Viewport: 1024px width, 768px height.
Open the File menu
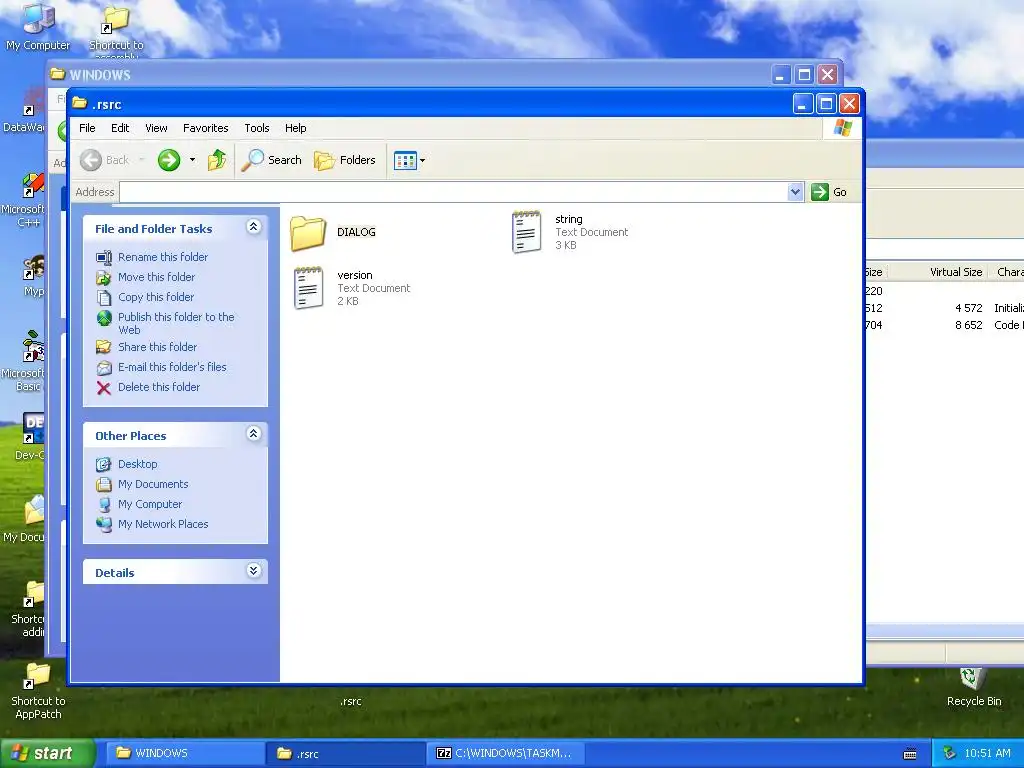click(87, 128)
